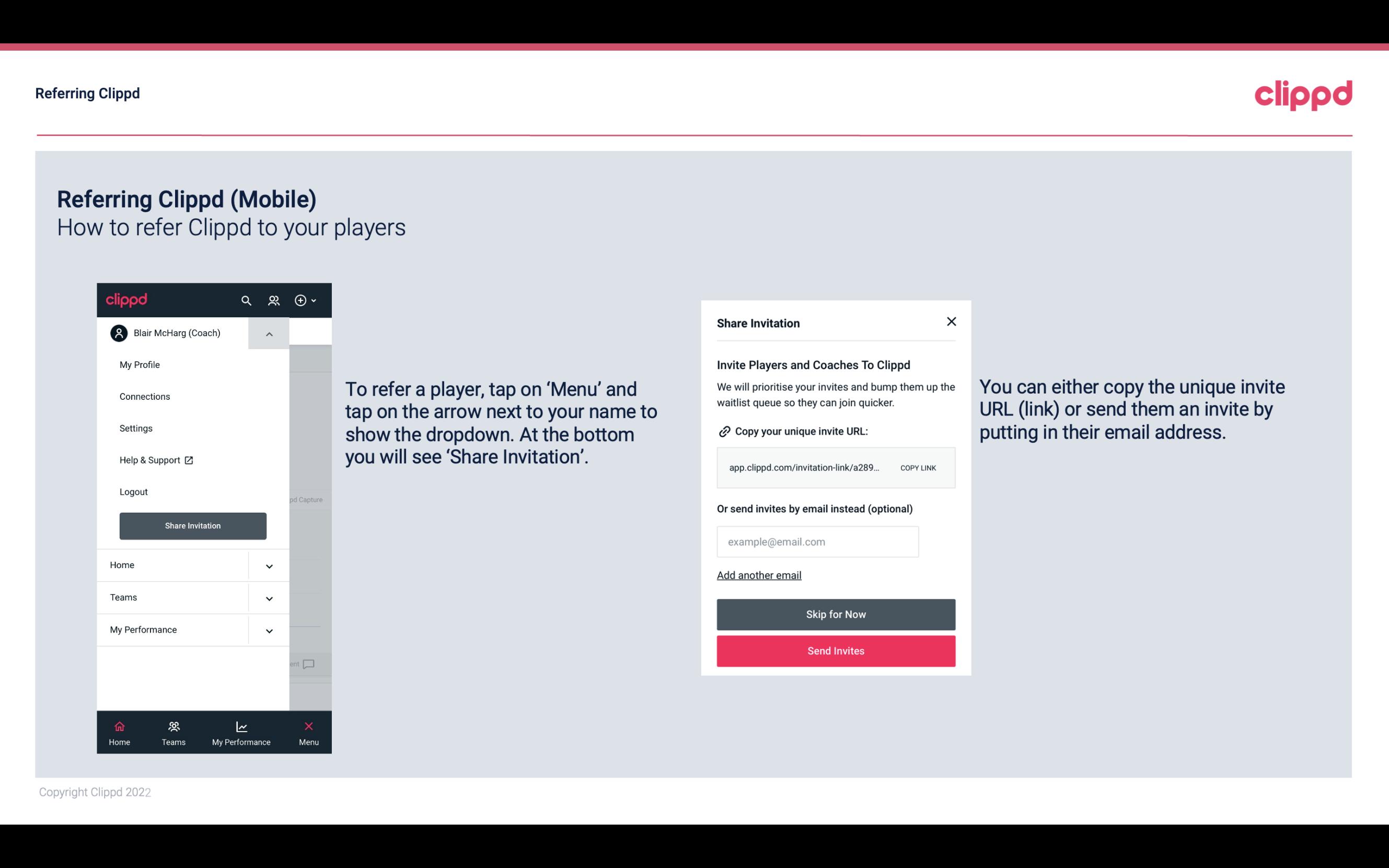
Task: Click the Home icon in bottom navigation
Action: [x=118, y=726]
